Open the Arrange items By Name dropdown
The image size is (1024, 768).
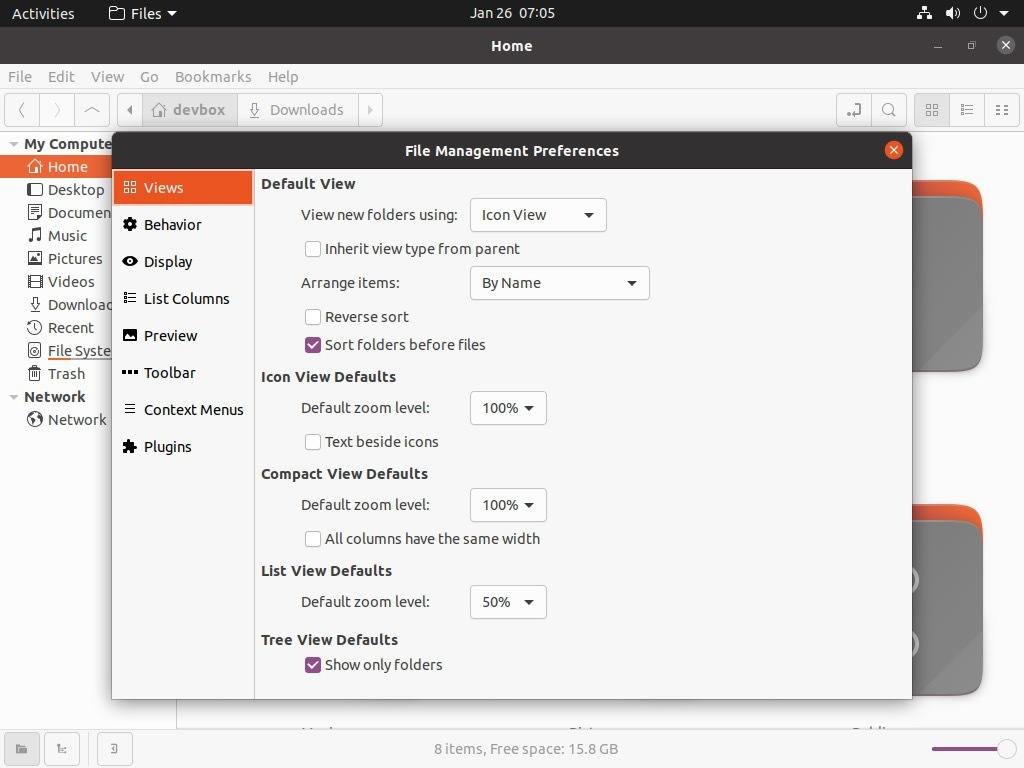click(559, 283)
